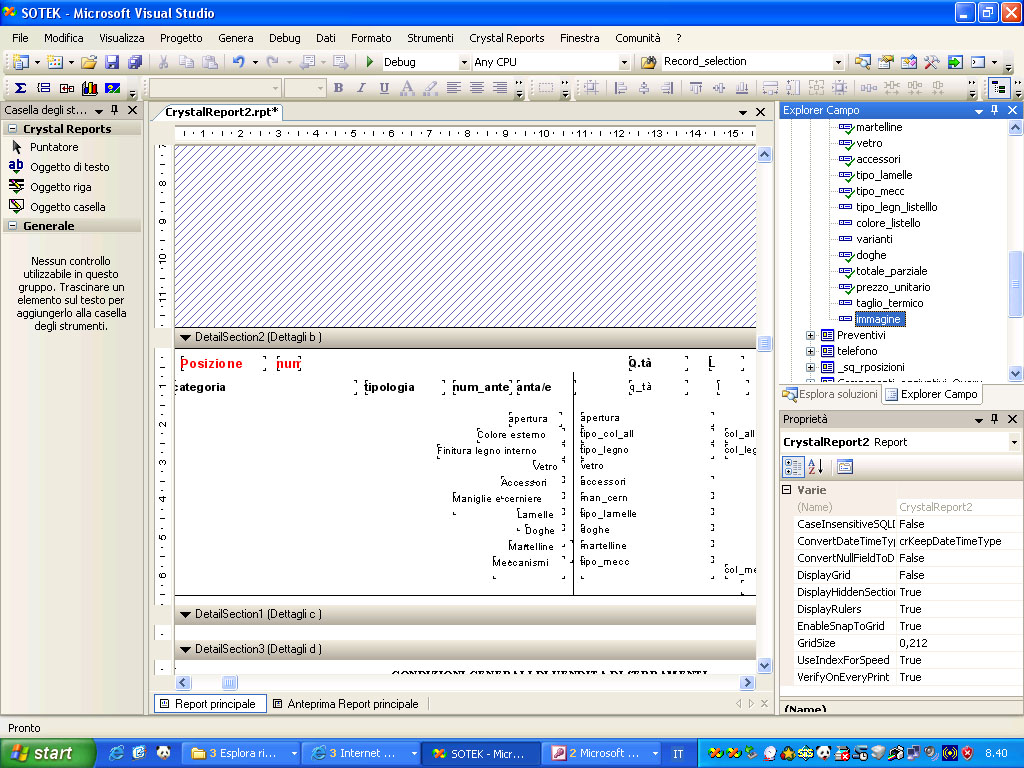
Task: Select the taglio_termico field
Action: (889, 303)
